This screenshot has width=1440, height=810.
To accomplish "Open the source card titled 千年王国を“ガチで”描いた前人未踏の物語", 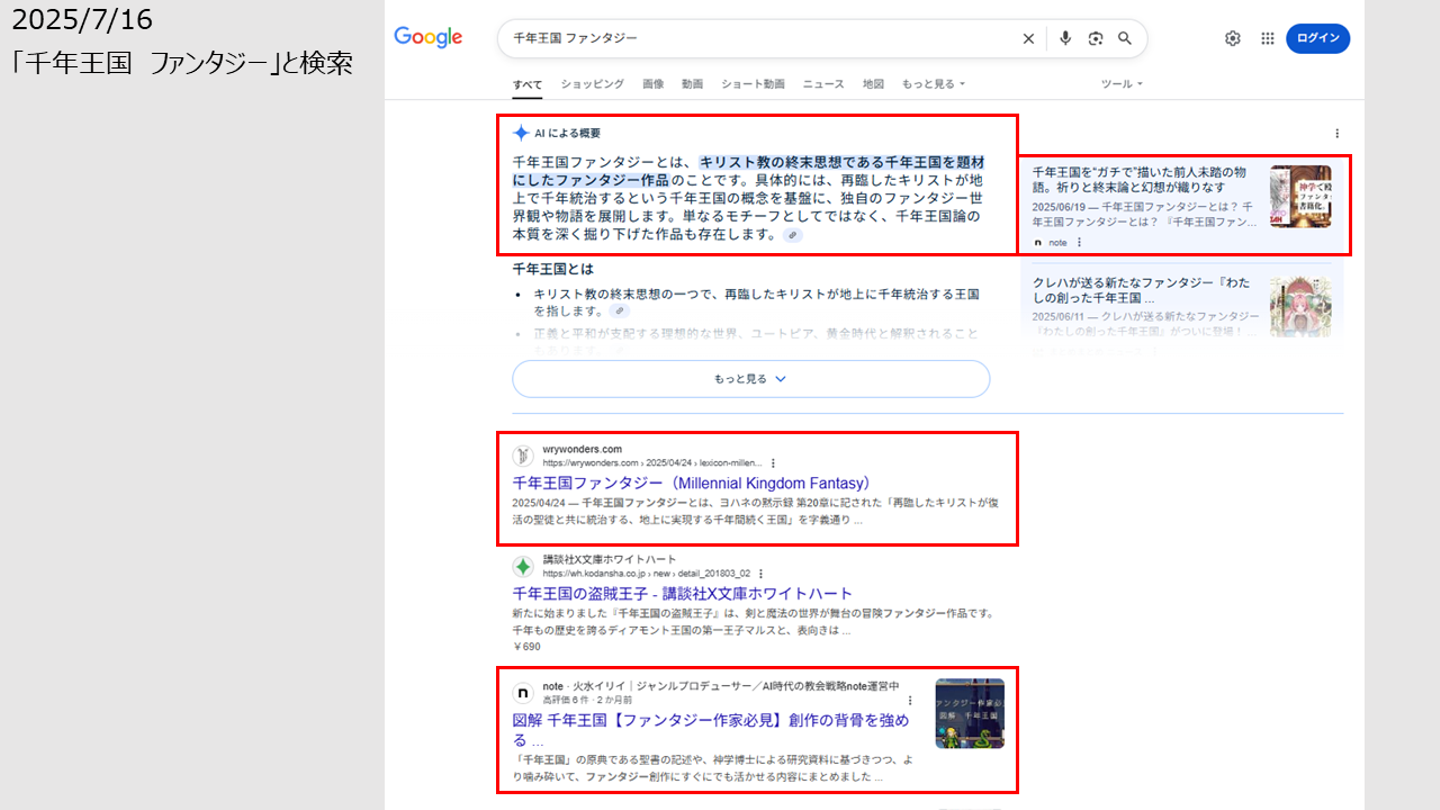I will pos(1140,179).
